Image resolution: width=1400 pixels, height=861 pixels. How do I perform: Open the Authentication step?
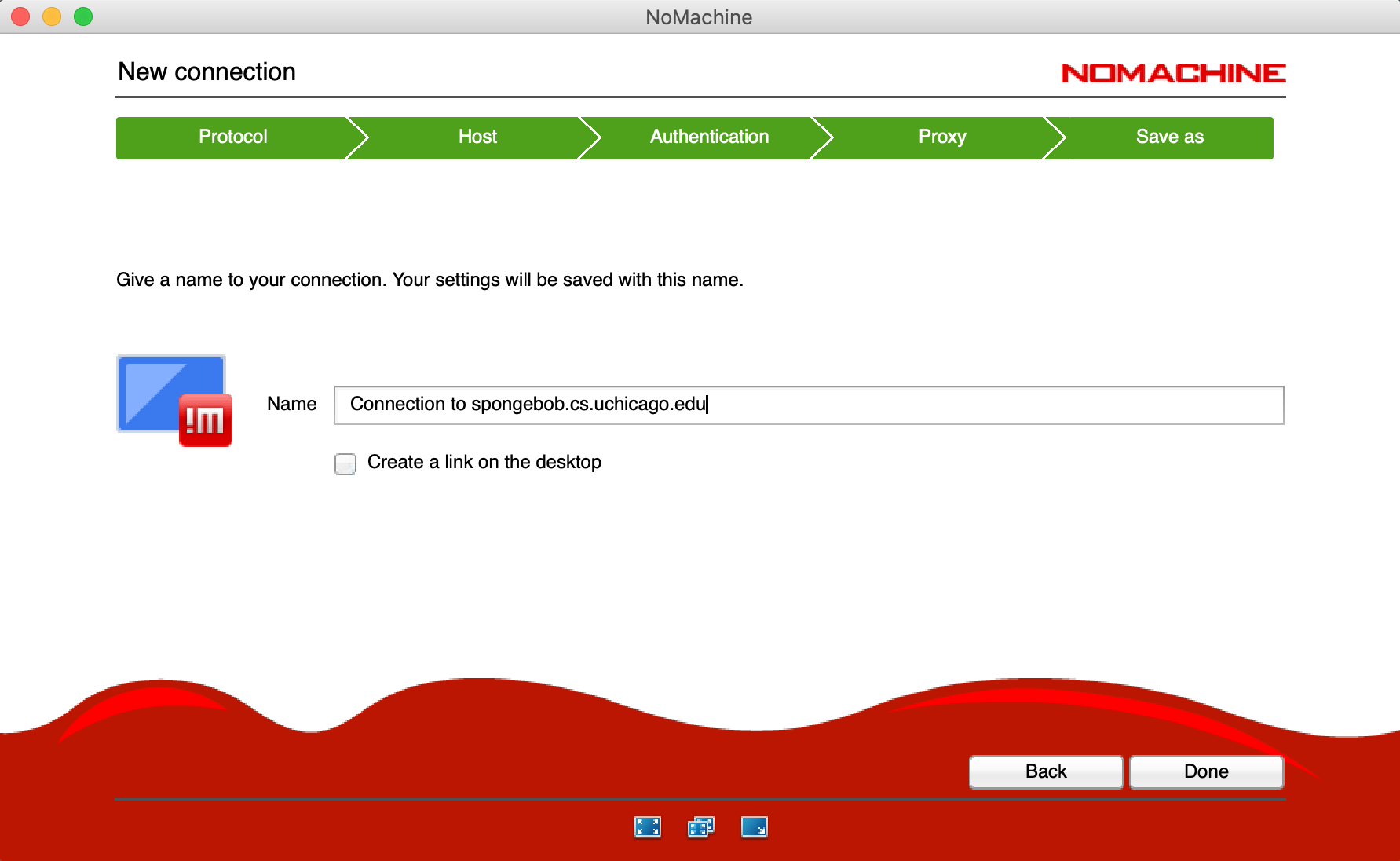[x=709, y=137]
